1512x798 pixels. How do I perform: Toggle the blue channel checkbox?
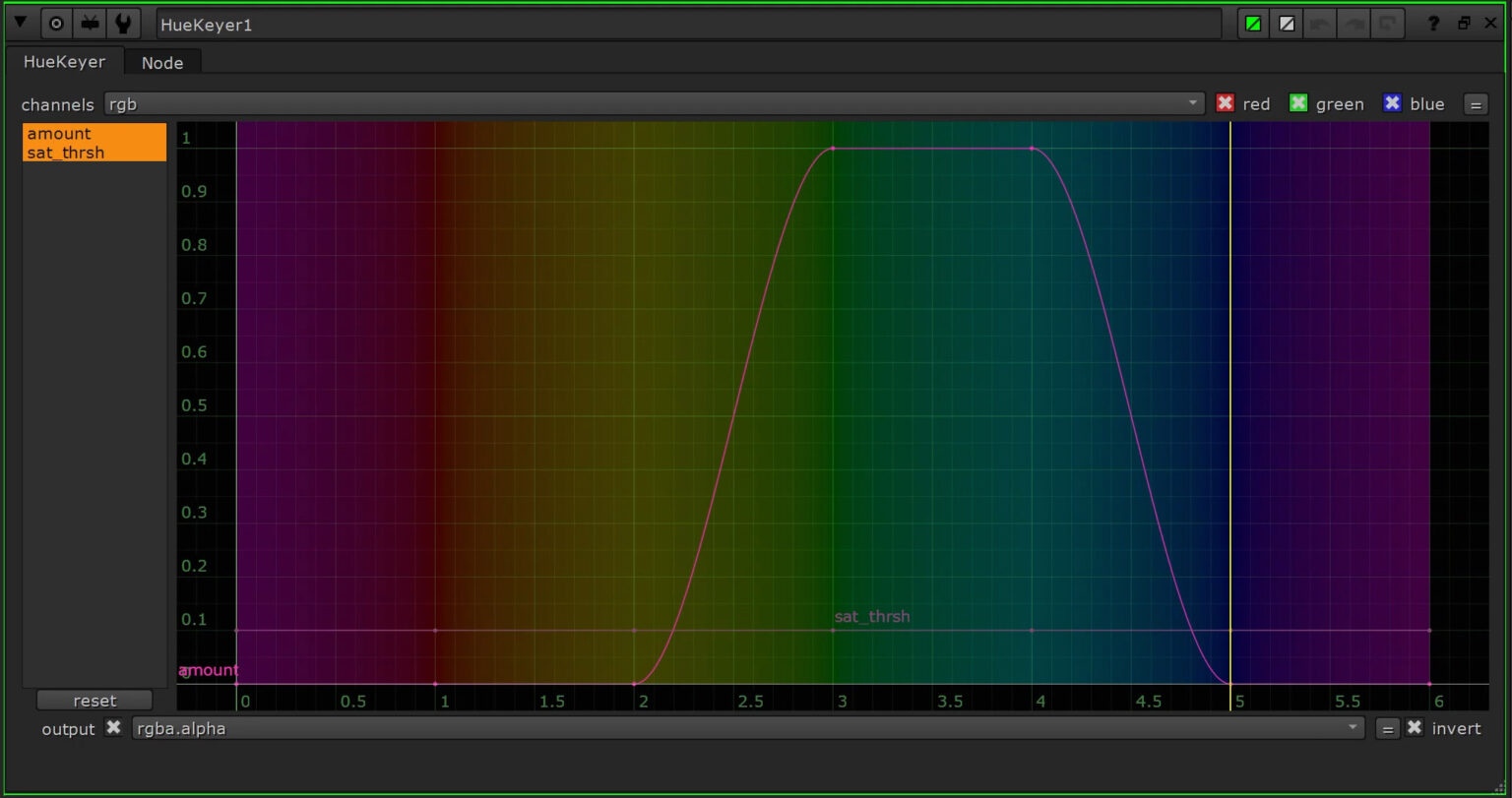[1392, 103]
